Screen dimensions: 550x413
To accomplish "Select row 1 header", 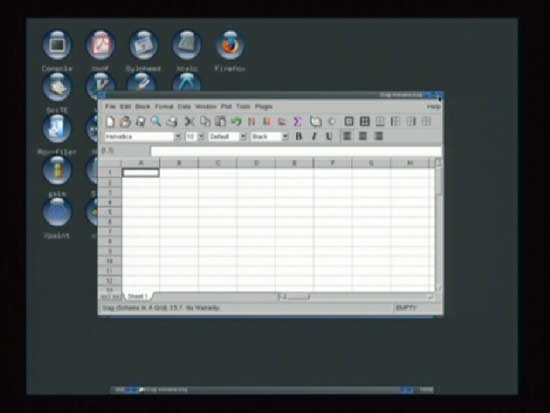I will [110, 172].
